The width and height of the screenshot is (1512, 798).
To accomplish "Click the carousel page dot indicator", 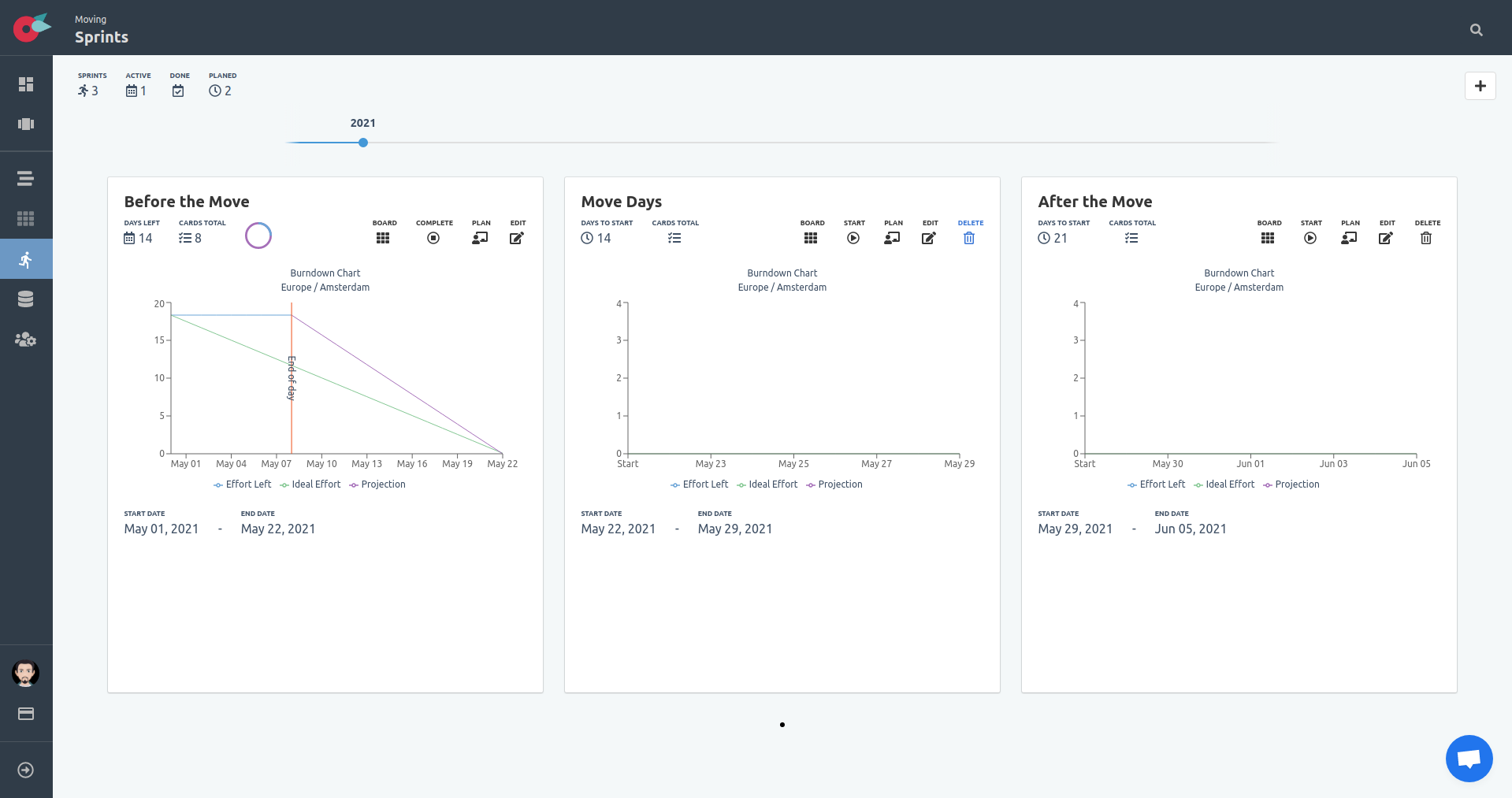I will click(x=782, y=725).
